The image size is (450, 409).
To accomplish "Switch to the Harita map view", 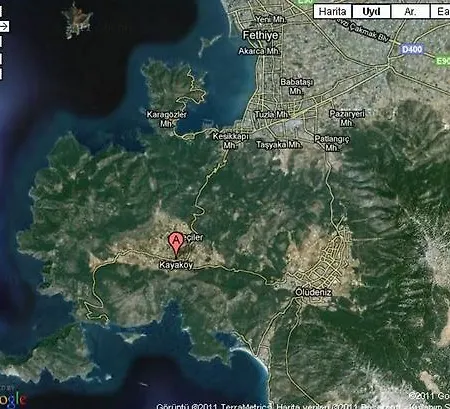I will pyautogui.click(x=333, y=12).
